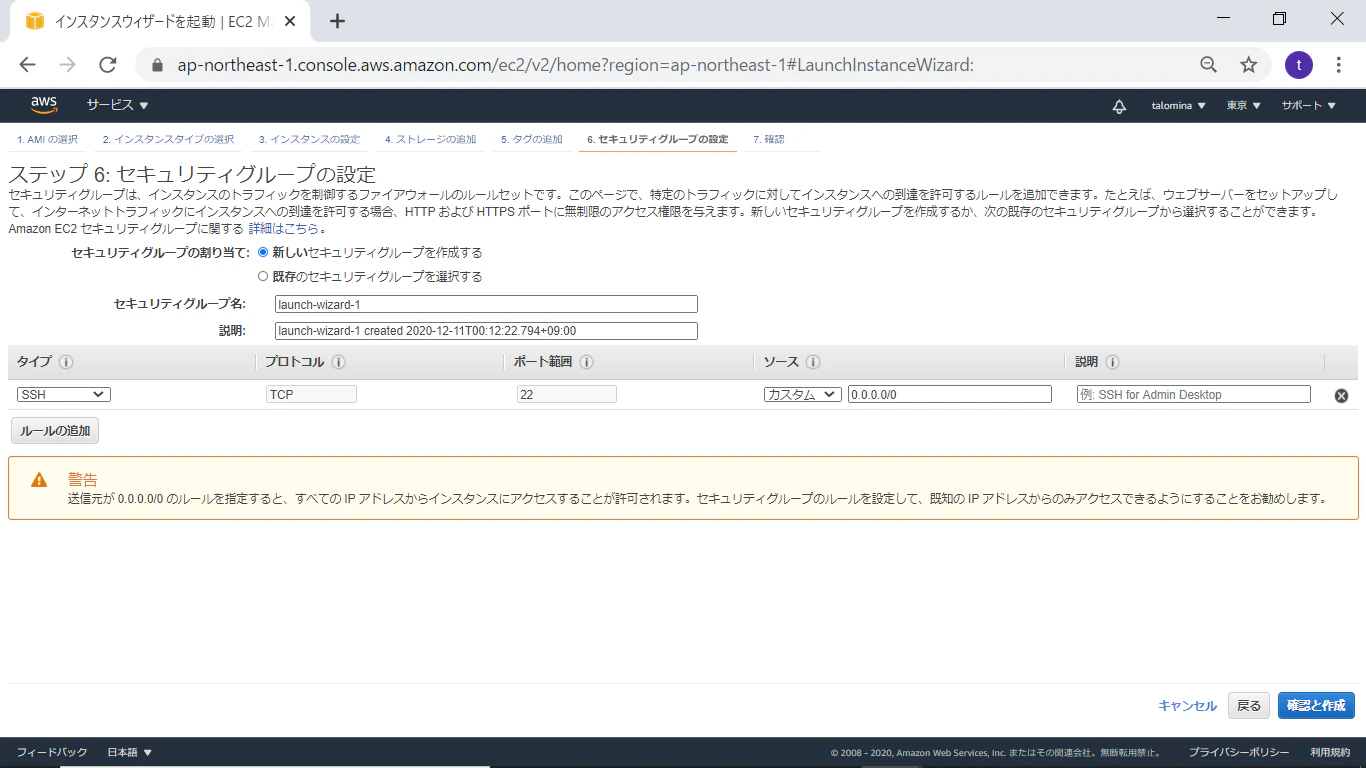The image size is (1366, 768).
Task: Click info icon next to ソース header
Action: click(x=813, y=362)
